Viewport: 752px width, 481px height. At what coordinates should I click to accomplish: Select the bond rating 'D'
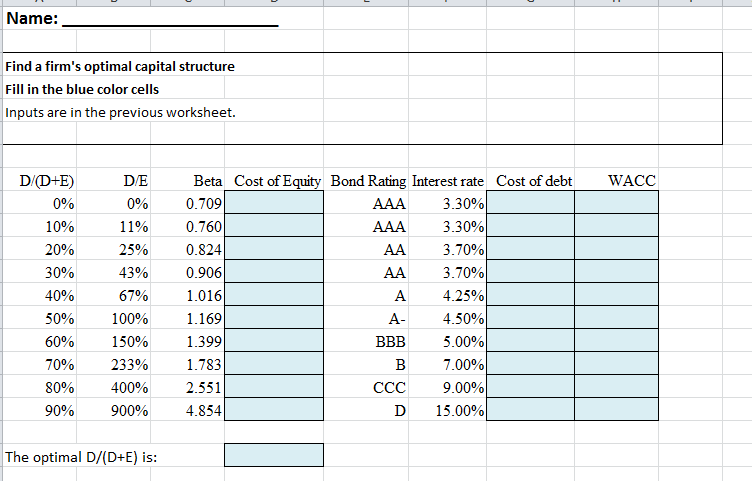click(x=400, y=411)
